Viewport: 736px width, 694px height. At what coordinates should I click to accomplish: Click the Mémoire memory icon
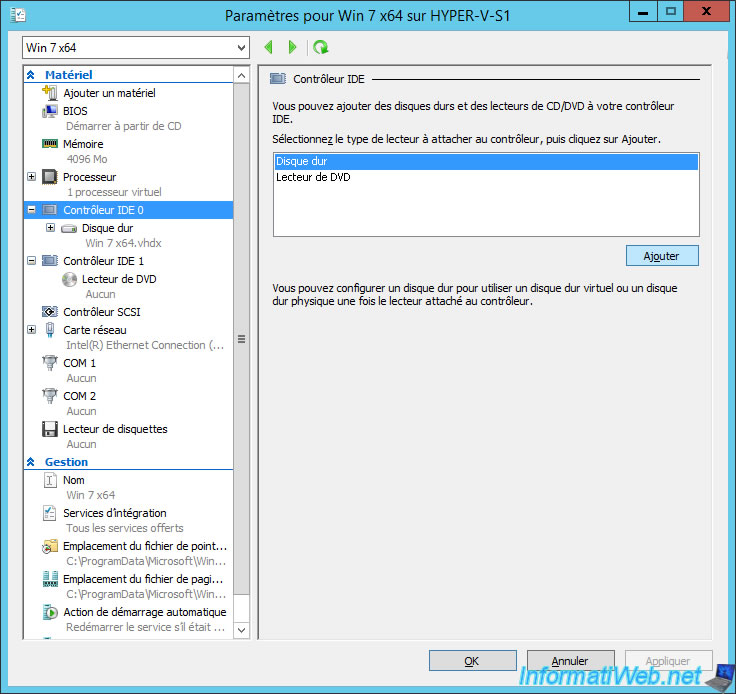pyautogui.click(x=50, y=144)
